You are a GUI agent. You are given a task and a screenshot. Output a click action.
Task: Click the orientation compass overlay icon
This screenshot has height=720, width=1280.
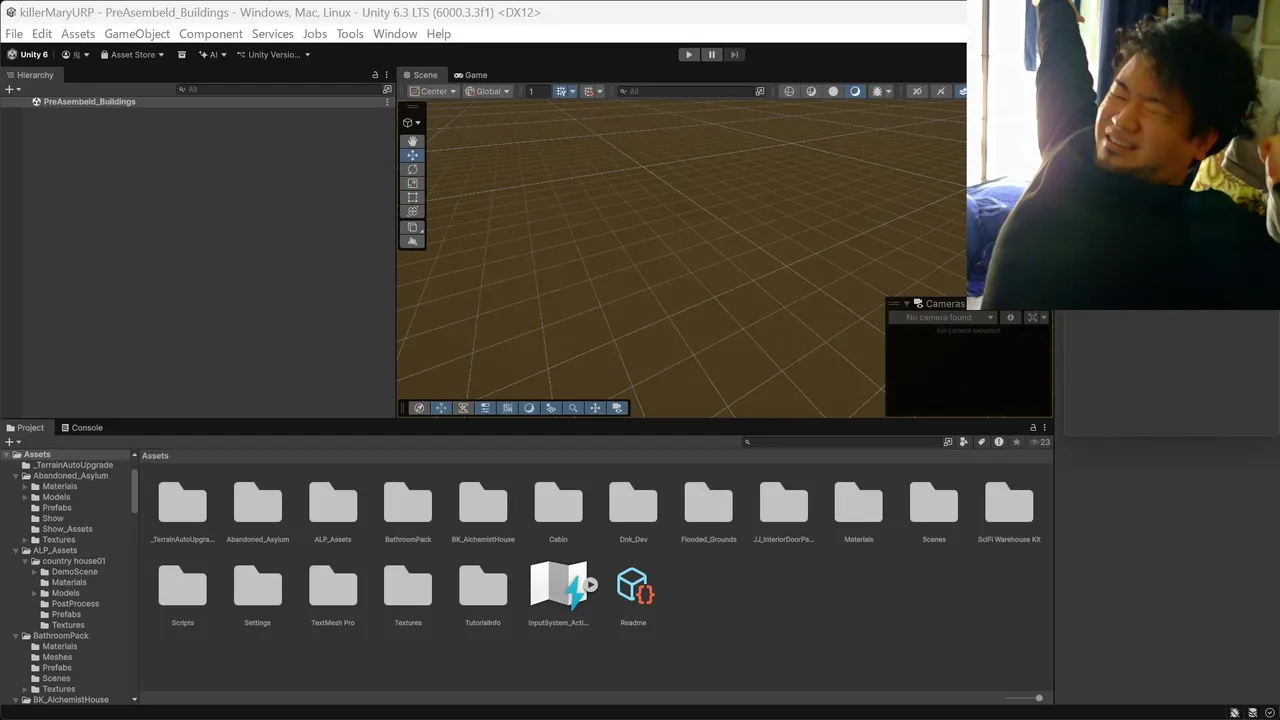coord(419,408)
